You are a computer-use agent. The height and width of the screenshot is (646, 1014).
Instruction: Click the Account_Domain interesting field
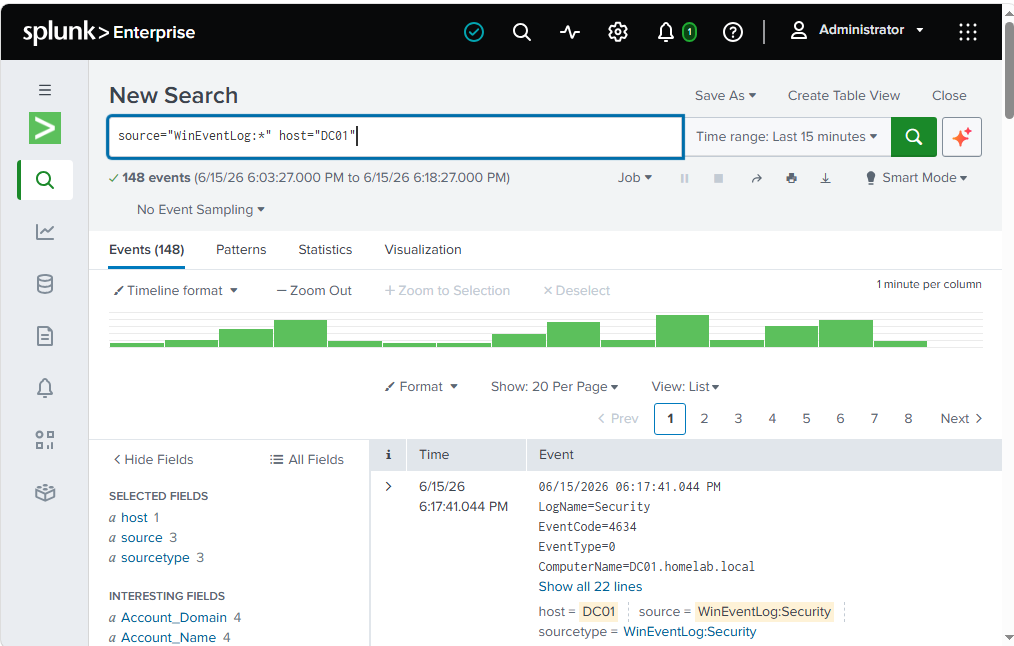tap(174, 618)
